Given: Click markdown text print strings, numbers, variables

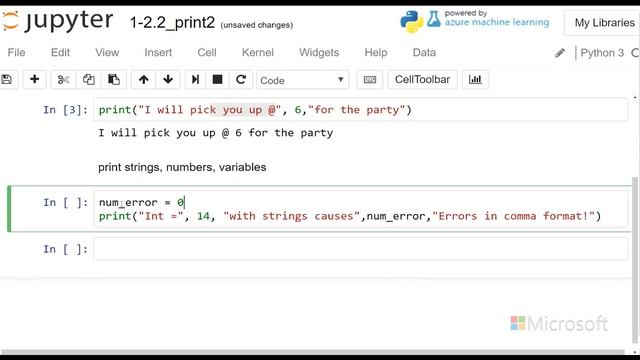Looking at the screenshot, I should coord(182,167).
